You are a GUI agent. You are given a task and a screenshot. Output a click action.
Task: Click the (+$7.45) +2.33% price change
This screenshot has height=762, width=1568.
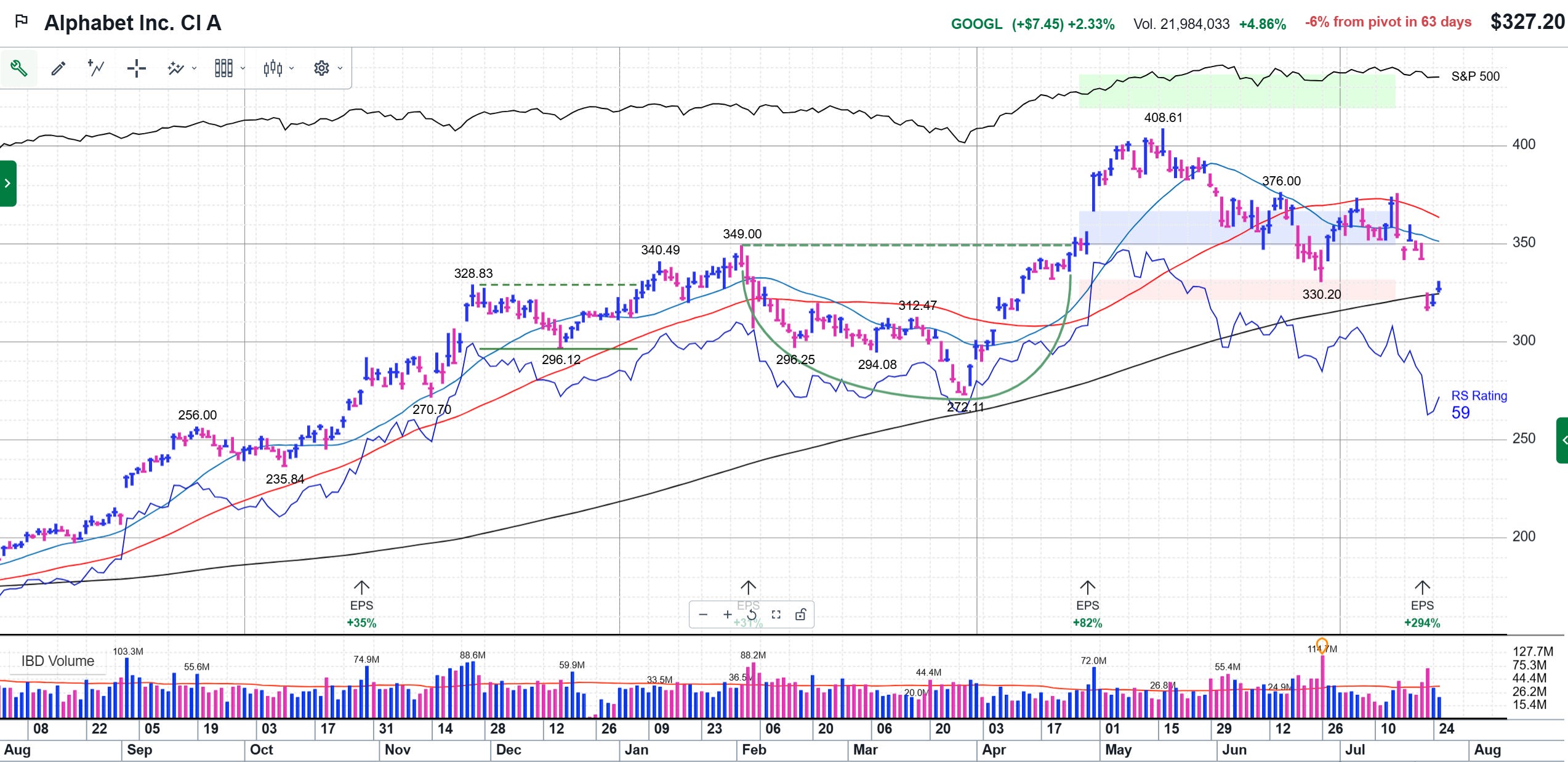1063,24
